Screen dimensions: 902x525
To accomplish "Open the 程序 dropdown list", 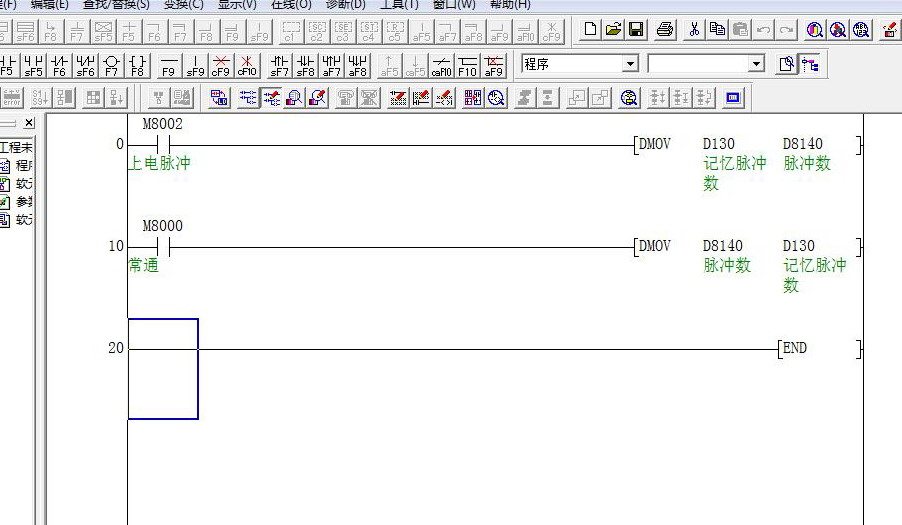I will [629, 65].
